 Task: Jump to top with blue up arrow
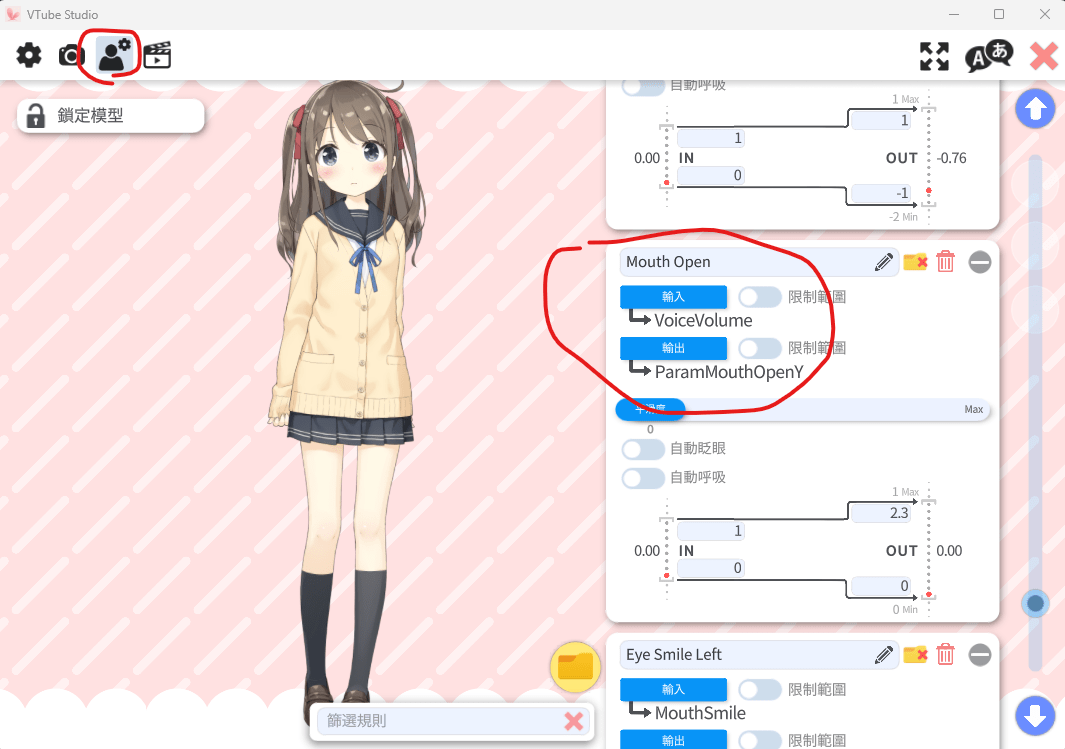click(x=1035, y=109)
